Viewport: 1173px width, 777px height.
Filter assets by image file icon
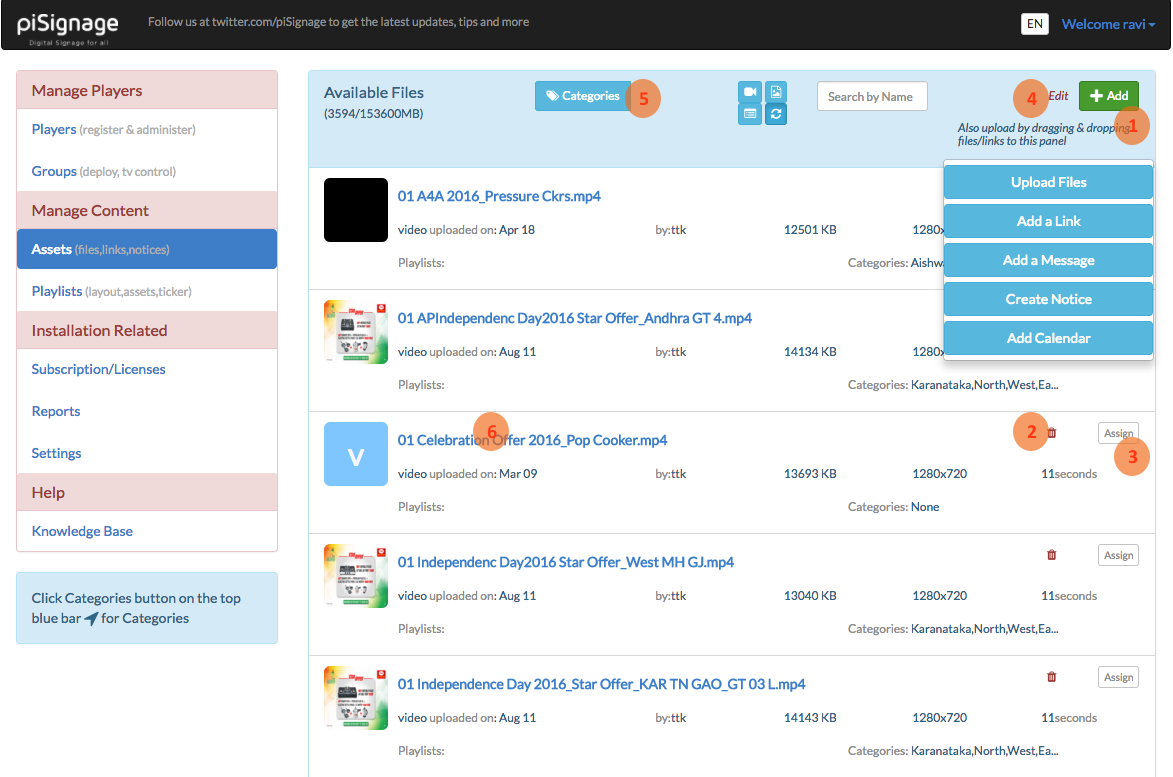[775, 93]
